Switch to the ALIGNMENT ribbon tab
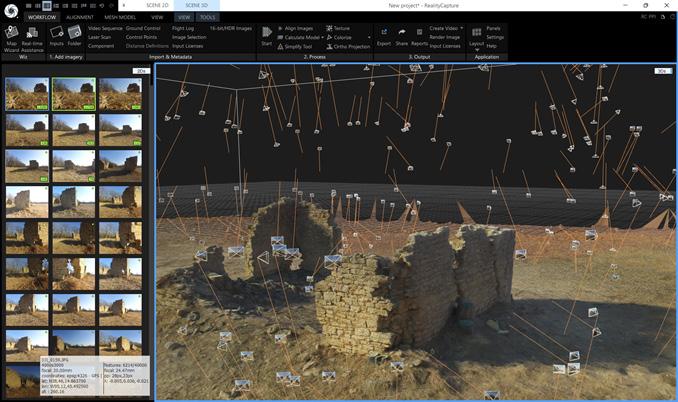Image resolution: width=678 pixels, height=402 pixels. (79, 17)
